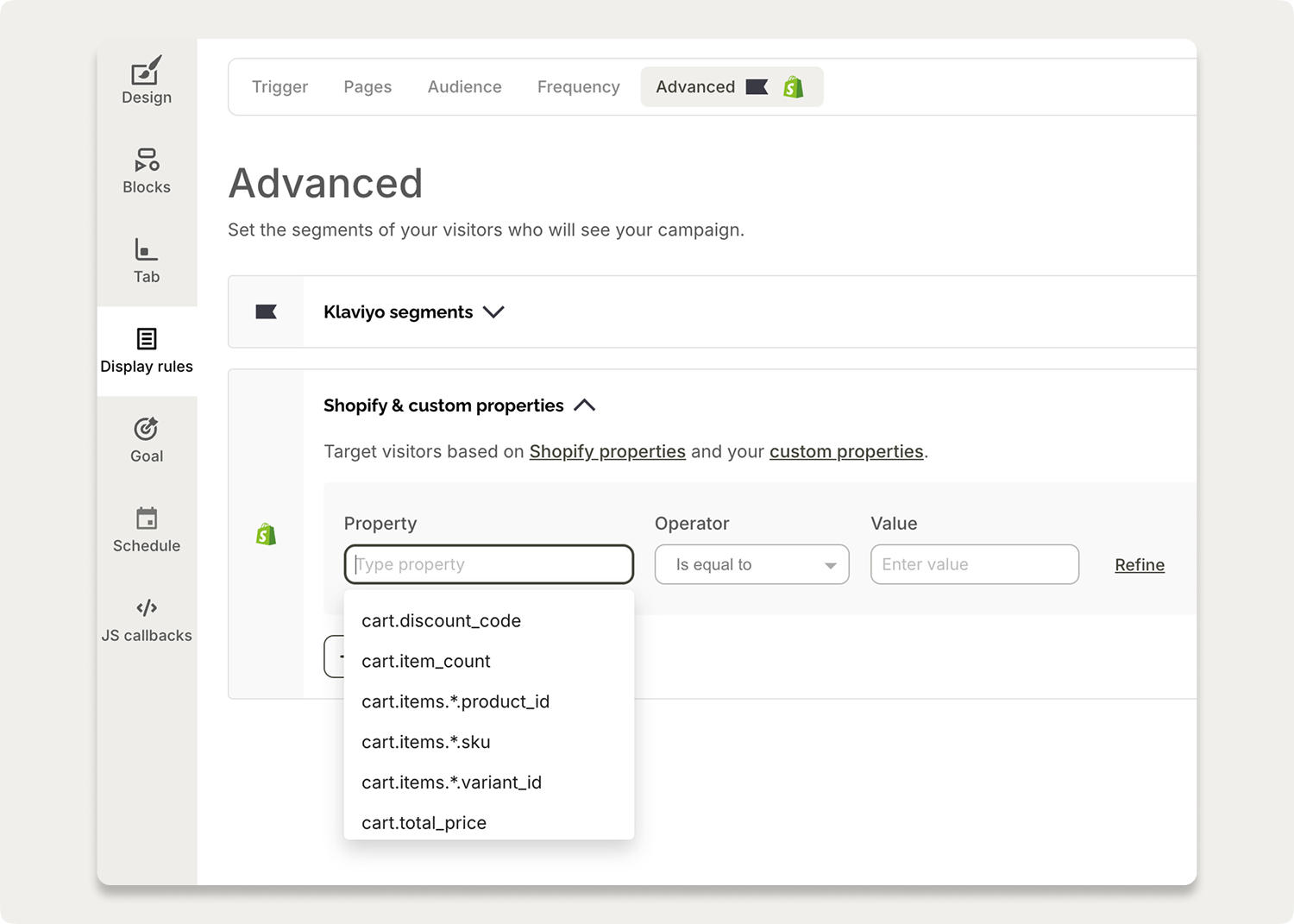Expand the Klaviyo segments section

(494, 311)
